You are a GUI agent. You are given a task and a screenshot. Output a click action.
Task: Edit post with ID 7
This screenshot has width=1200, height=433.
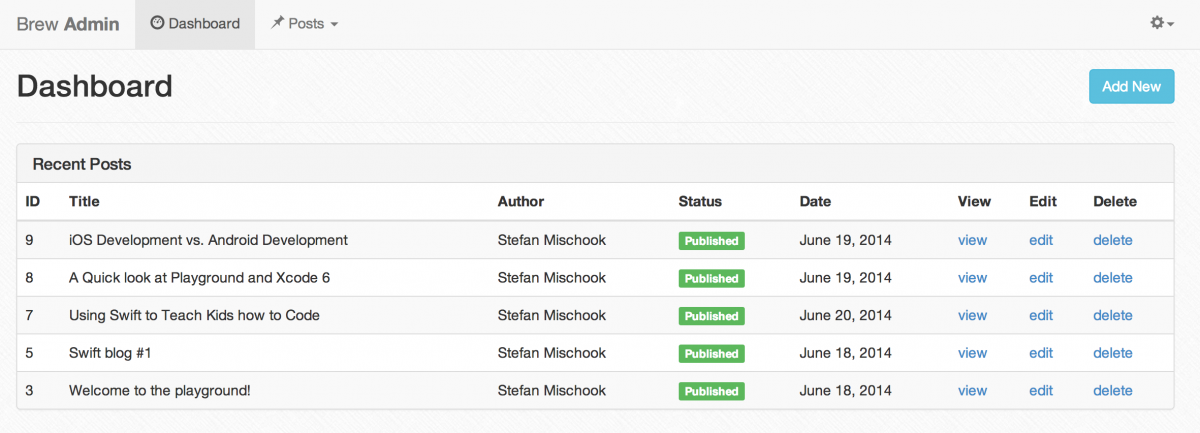click(x=1041, y=315)
